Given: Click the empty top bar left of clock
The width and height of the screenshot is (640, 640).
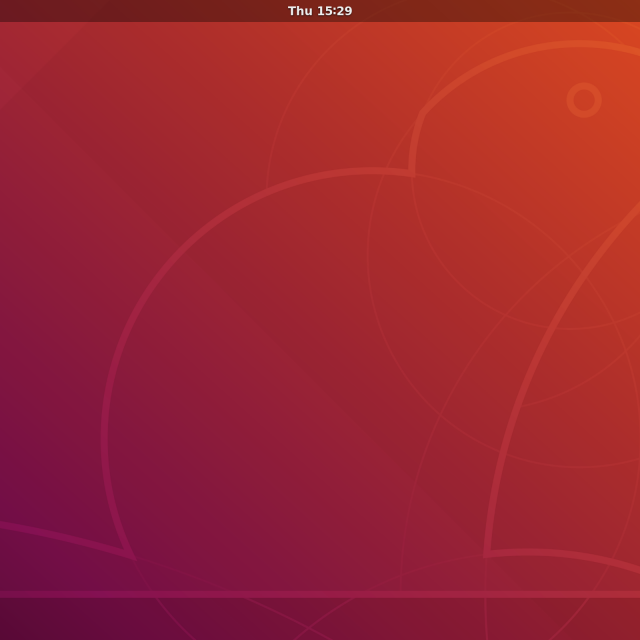Looking at the screenshot, I should 140,11.
